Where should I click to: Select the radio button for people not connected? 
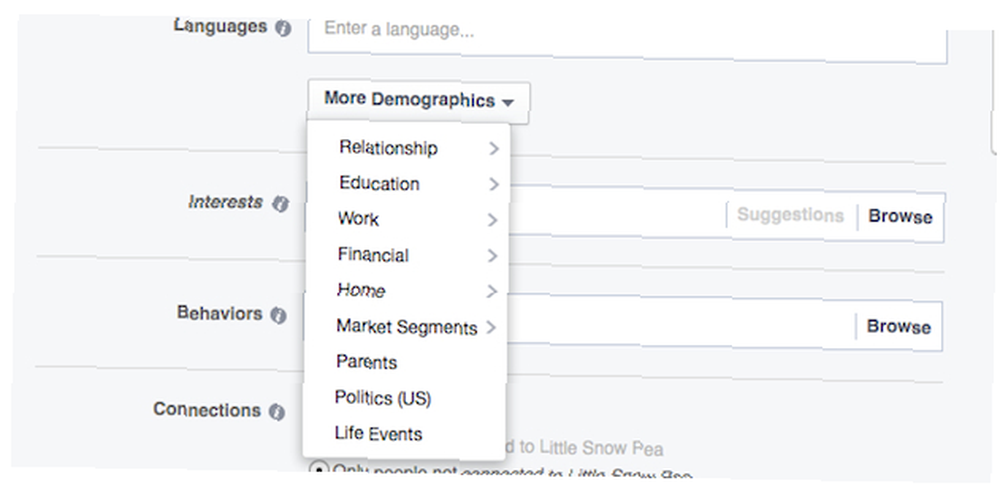pos(321,472)
